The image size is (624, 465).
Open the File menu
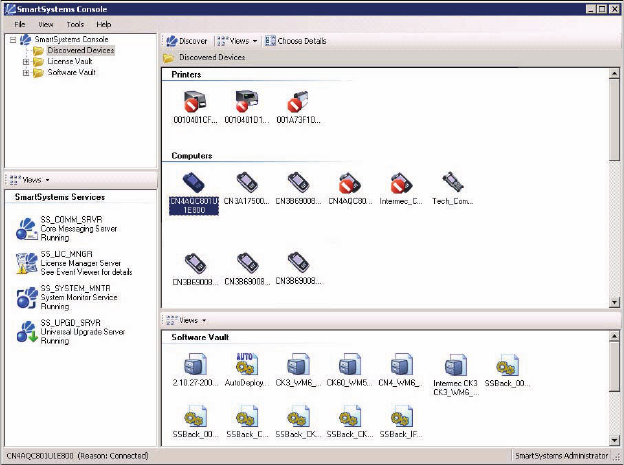(20, 24)
